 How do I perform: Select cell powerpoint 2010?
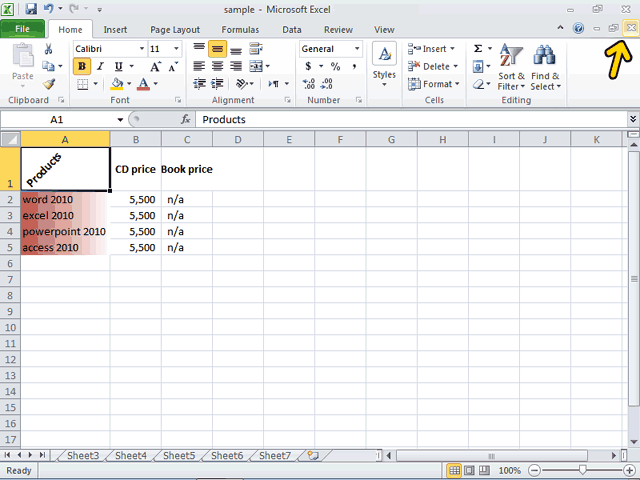65,231
